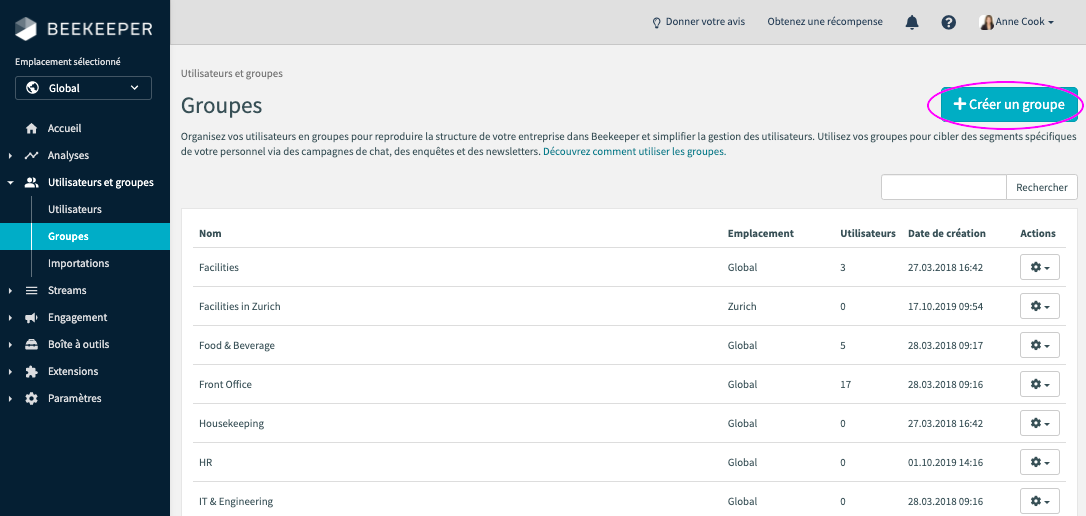This screenshot has height=516, width=1086.
Task: Click the date 17.10.2019 09:54
Action: pyautogui.click(x=945, y=306)
